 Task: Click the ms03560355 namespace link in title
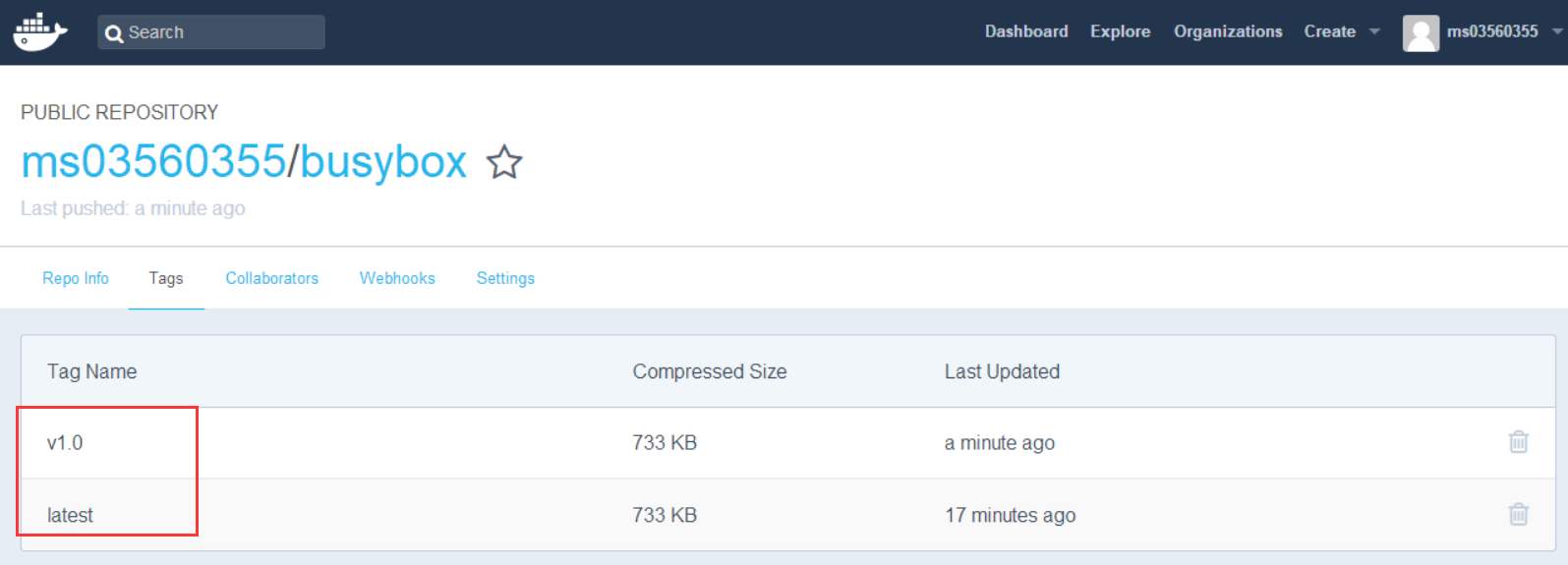click(153, 161)
